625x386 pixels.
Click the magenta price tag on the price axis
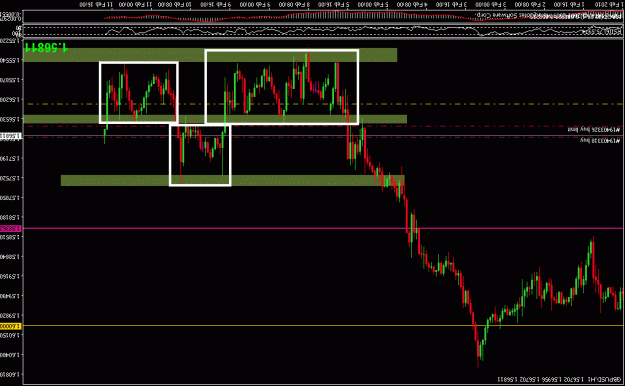coord(11,228)
